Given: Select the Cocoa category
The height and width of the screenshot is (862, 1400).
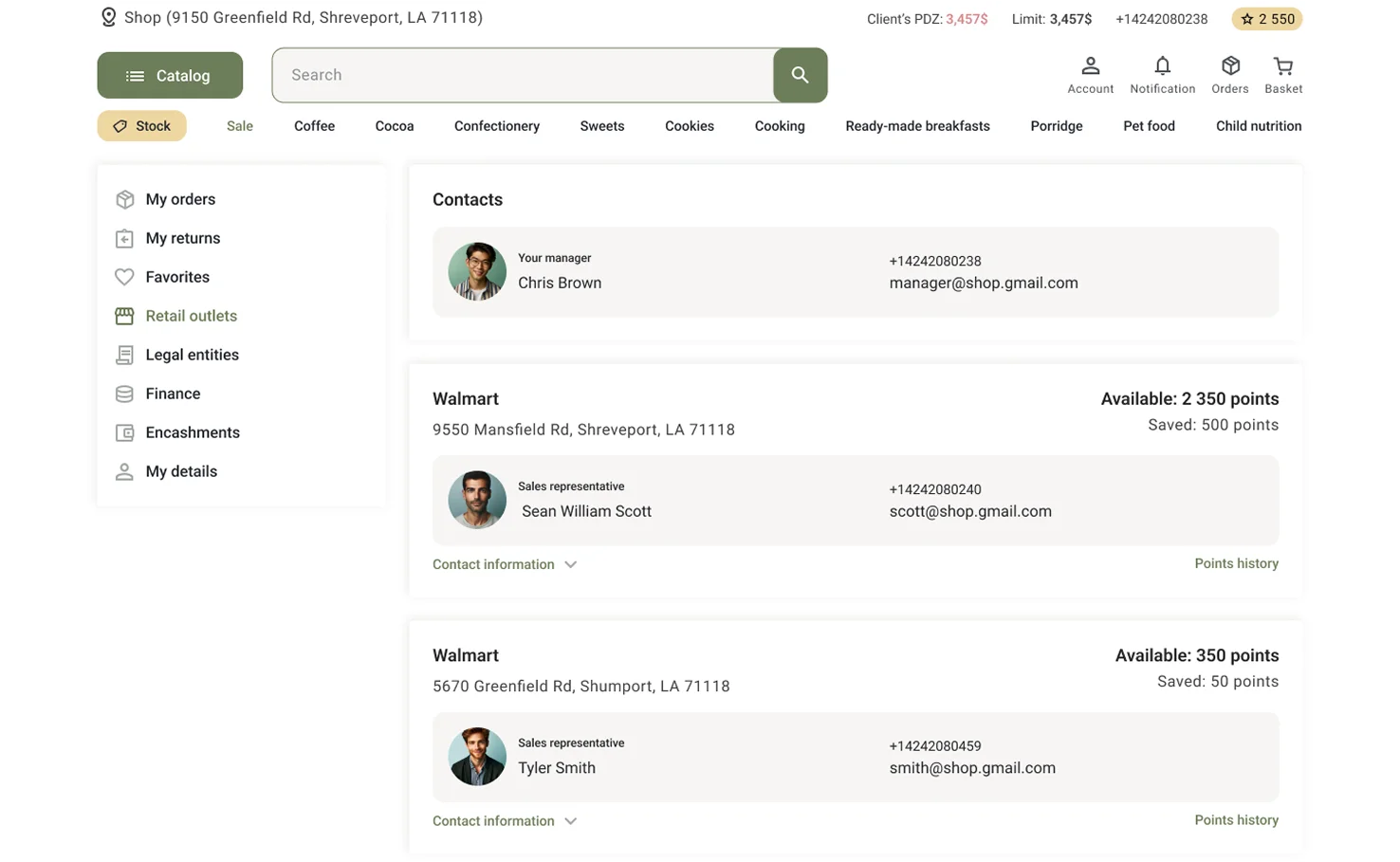Looking at the screenshot, I should (x=395, y=126).
